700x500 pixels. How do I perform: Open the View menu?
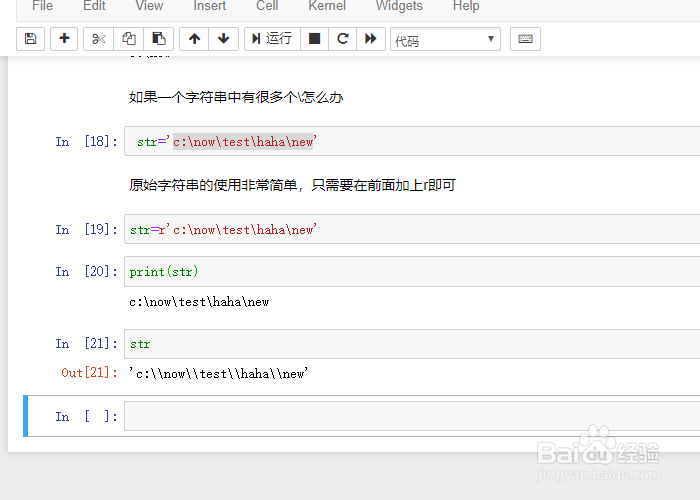149,6
